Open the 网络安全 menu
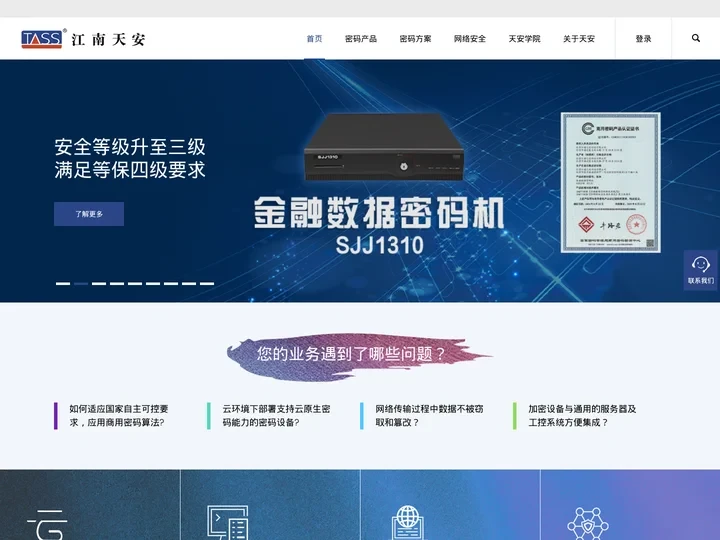720x540 pixels. point(470,39)
